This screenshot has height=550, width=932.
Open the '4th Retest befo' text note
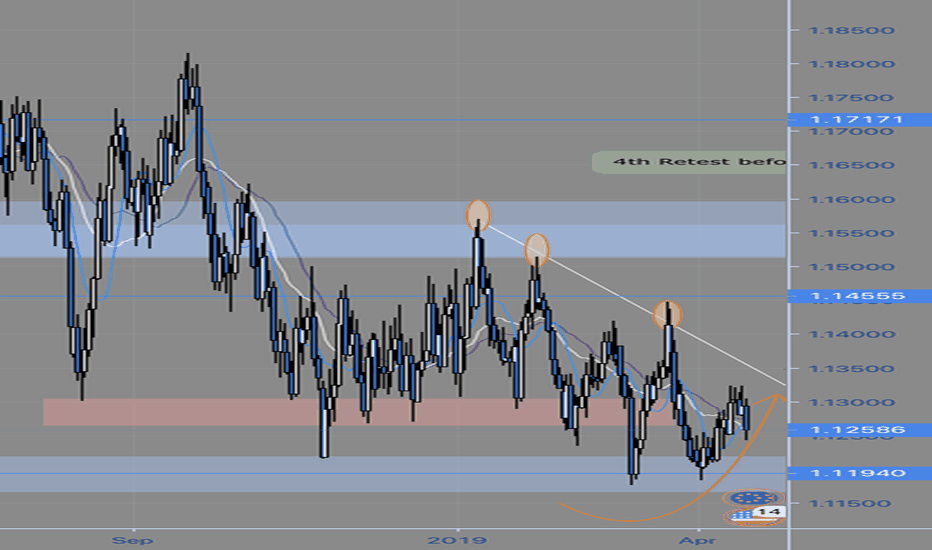click(x=689, y=162)
